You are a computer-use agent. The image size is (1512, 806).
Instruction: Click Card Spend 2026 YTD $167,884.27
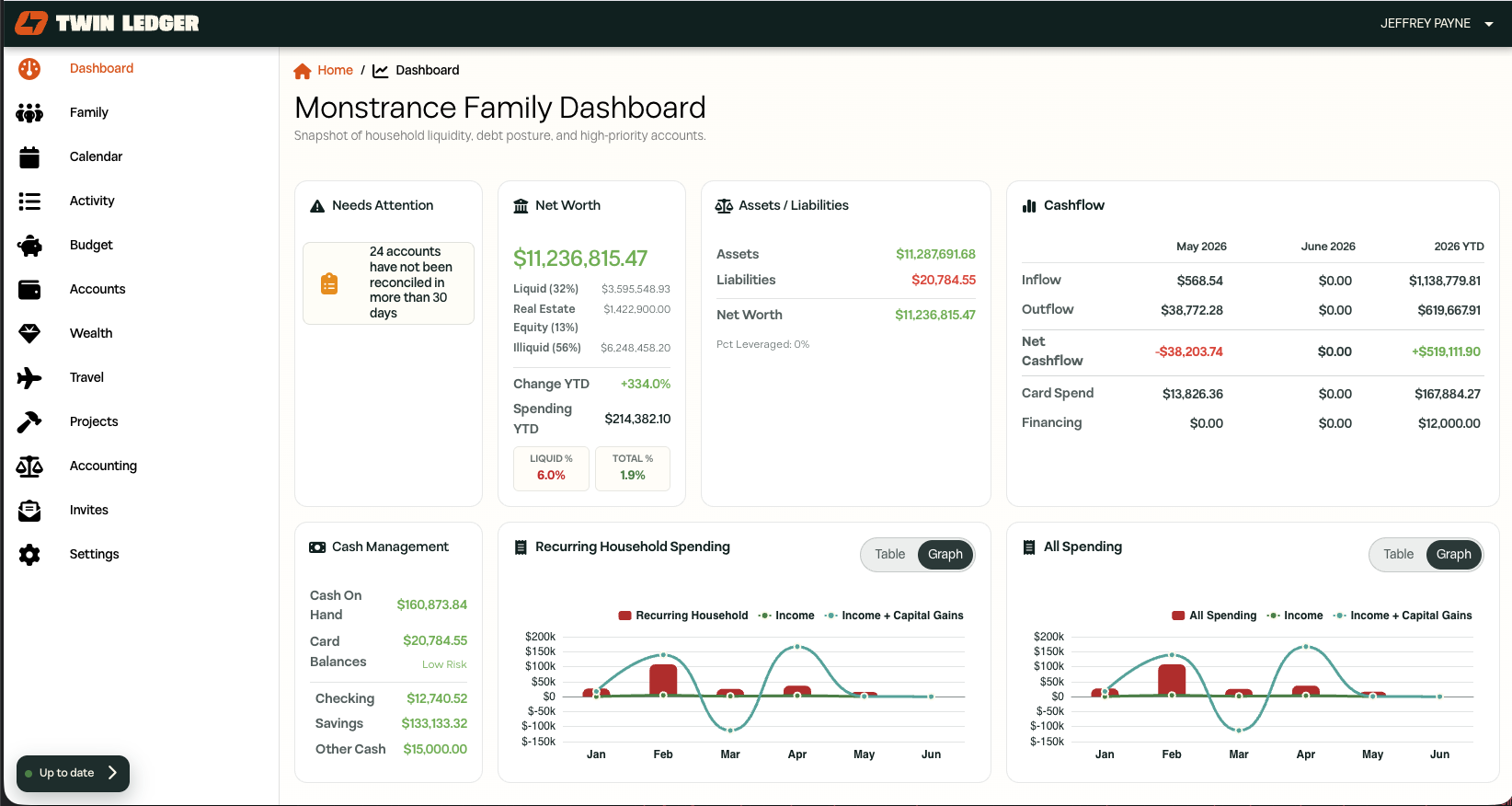[x=1448, y=394]
